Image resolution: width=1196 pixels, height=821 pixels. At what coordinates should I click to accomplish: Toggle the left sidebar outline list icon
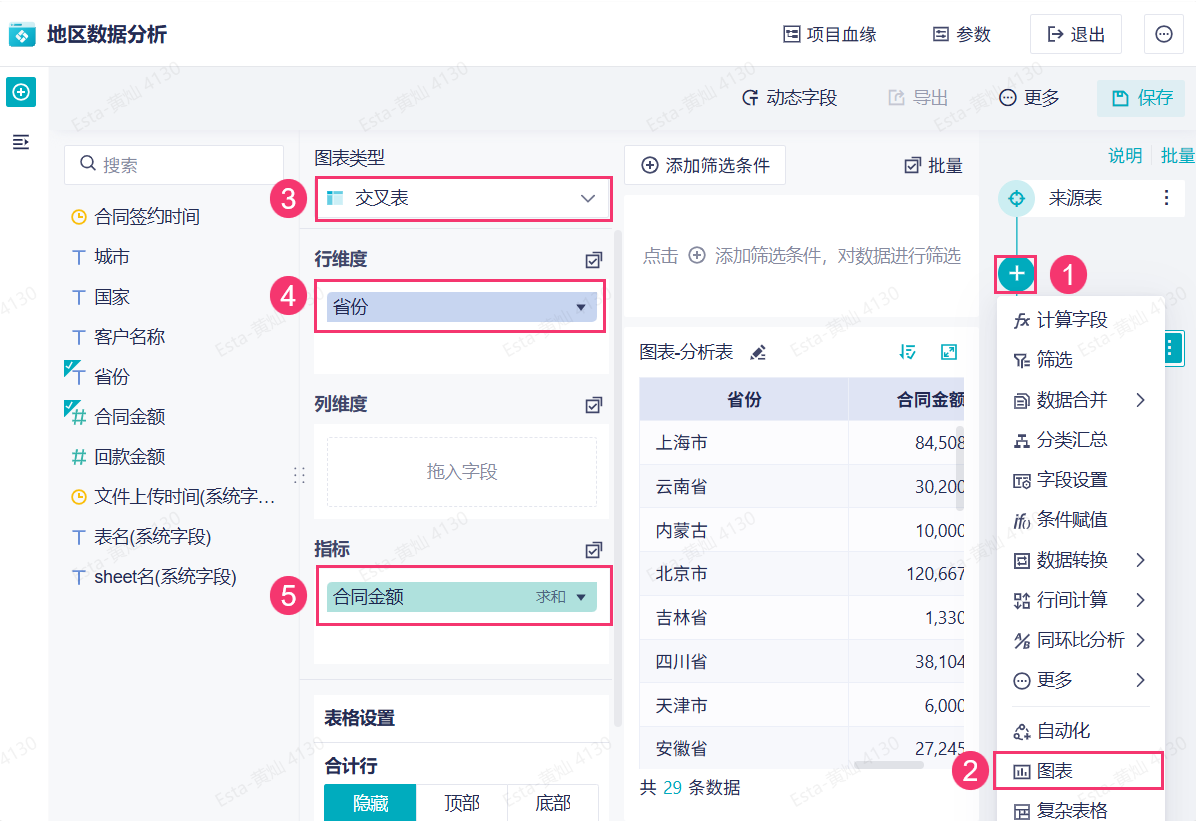click(x=21, y=142)
